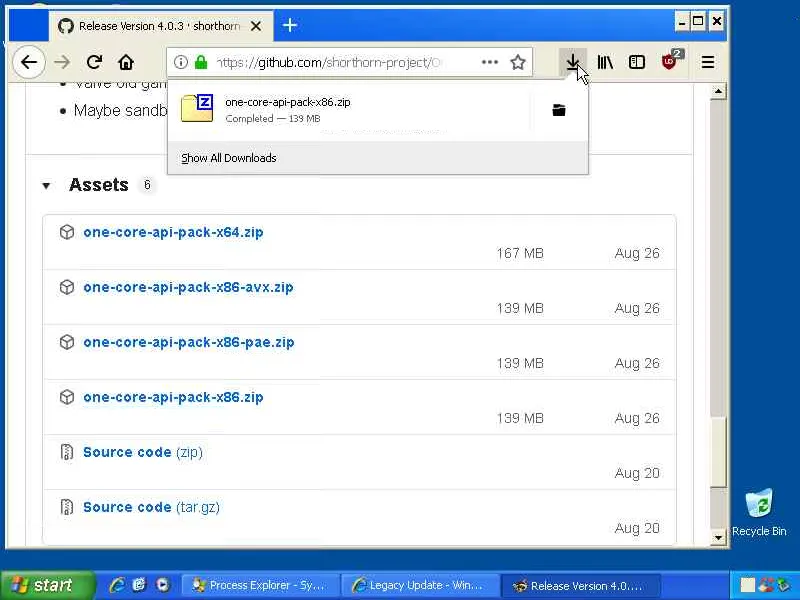Click file icon beside Source code (tar.gz)
800x600 pixels.
pyautogui.click(x=67, y=507)
